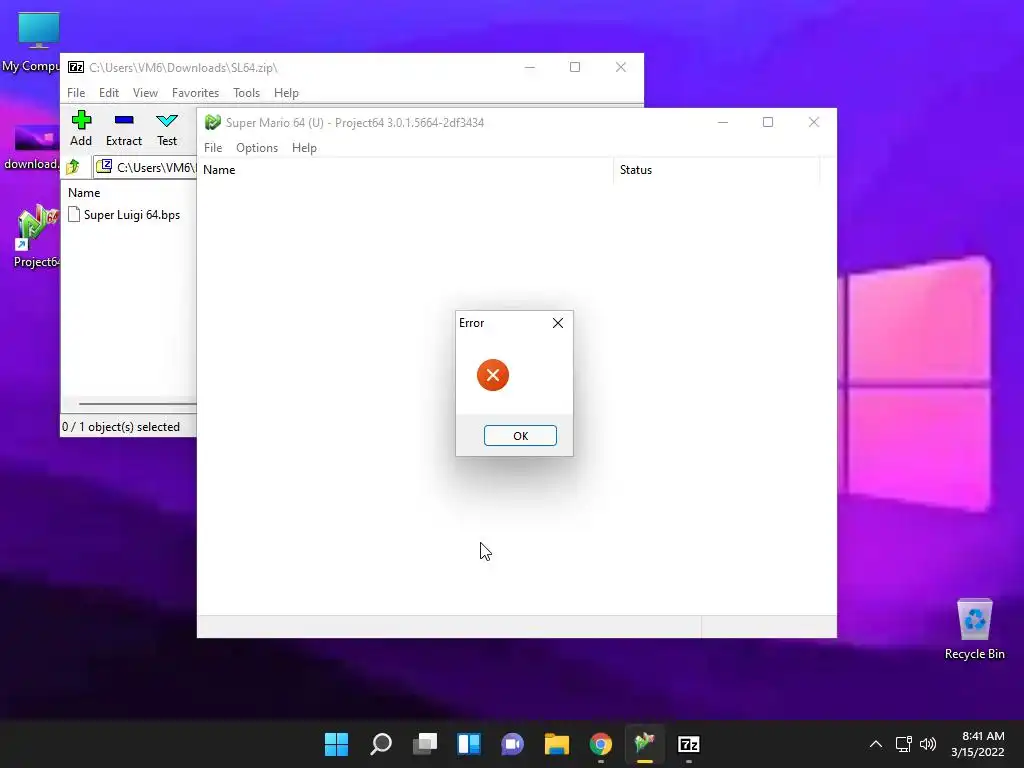The width and height of the screenshot is (1024, 768).
Task: Close the Project64 window
Action: pyautogui.click(x=814, y=122)
